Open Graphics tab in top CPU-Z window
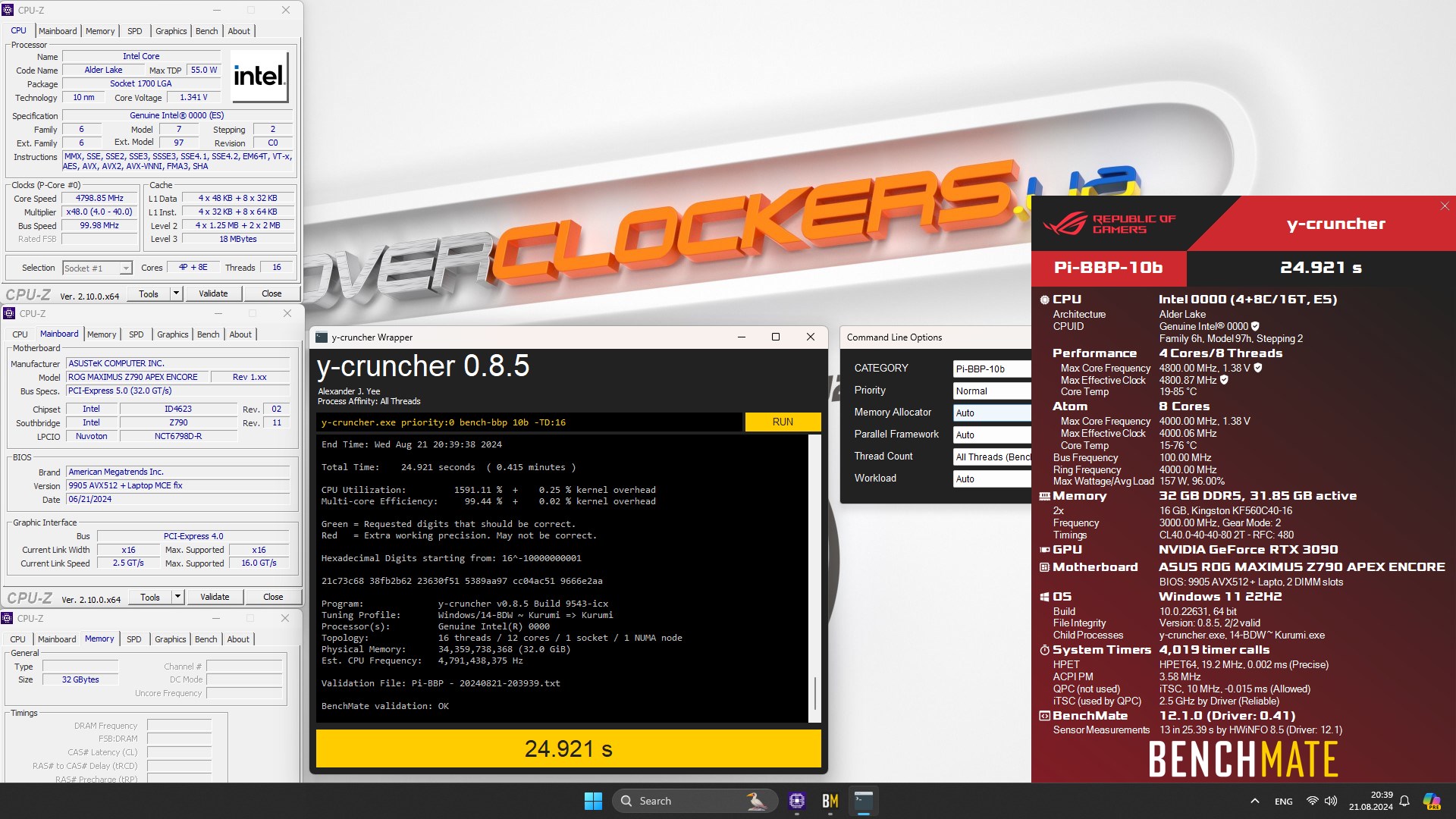This screenshot has height=819, width=1456. 171,31
